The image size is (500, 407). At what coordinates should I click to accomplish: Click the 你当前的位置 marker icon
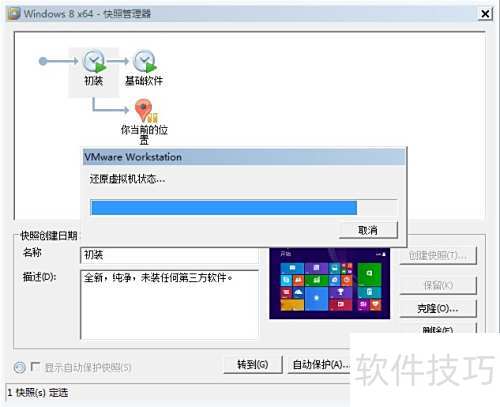(x=144, y=111)
